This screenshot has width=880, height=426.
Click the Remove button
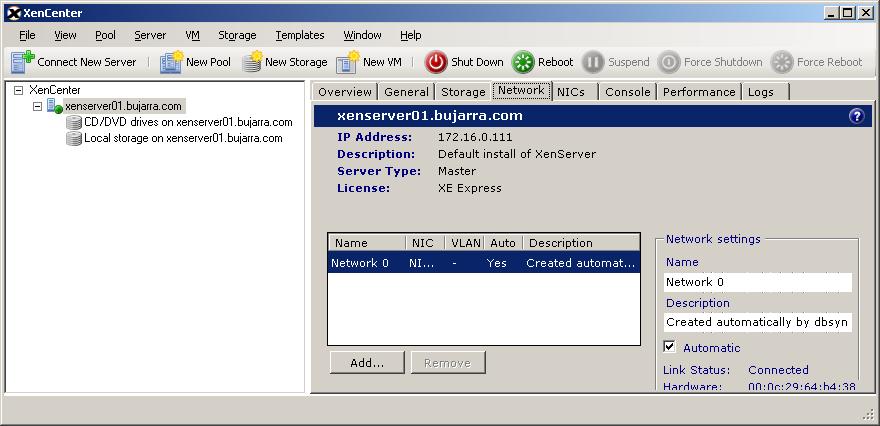pyautogui.click(x=447, y=363)
